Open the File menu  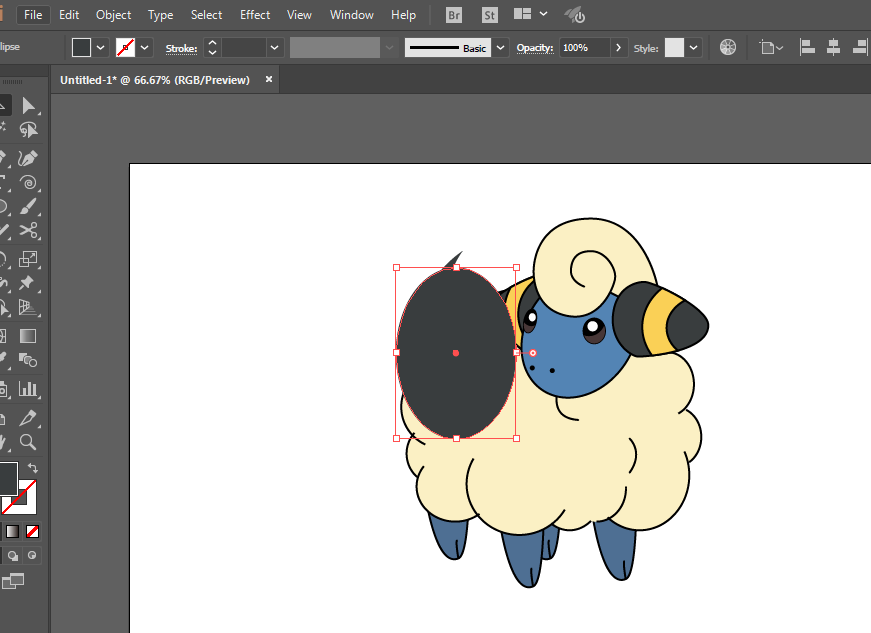pos(33,15)
